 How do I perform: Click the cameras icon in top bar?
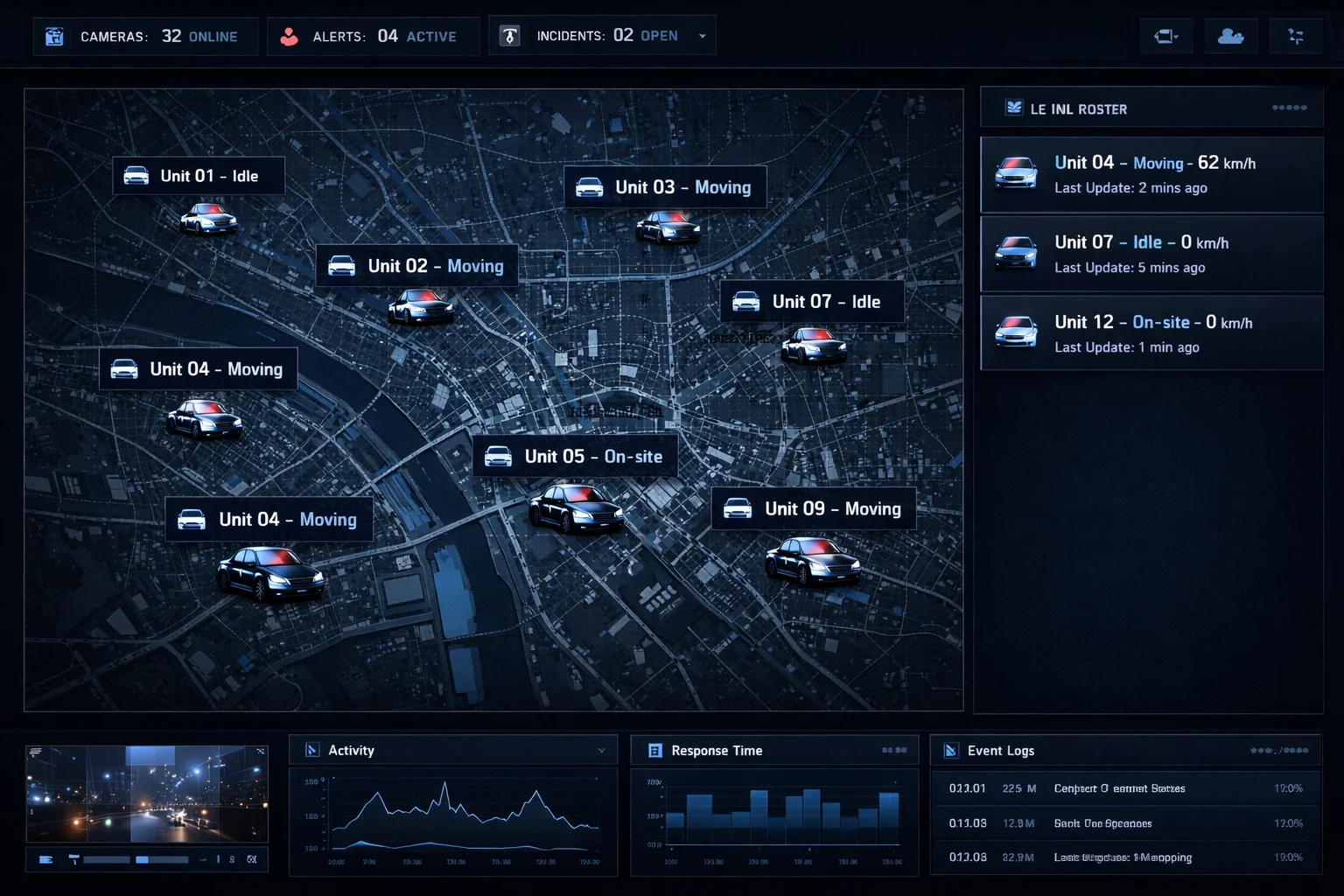point(54,36)
